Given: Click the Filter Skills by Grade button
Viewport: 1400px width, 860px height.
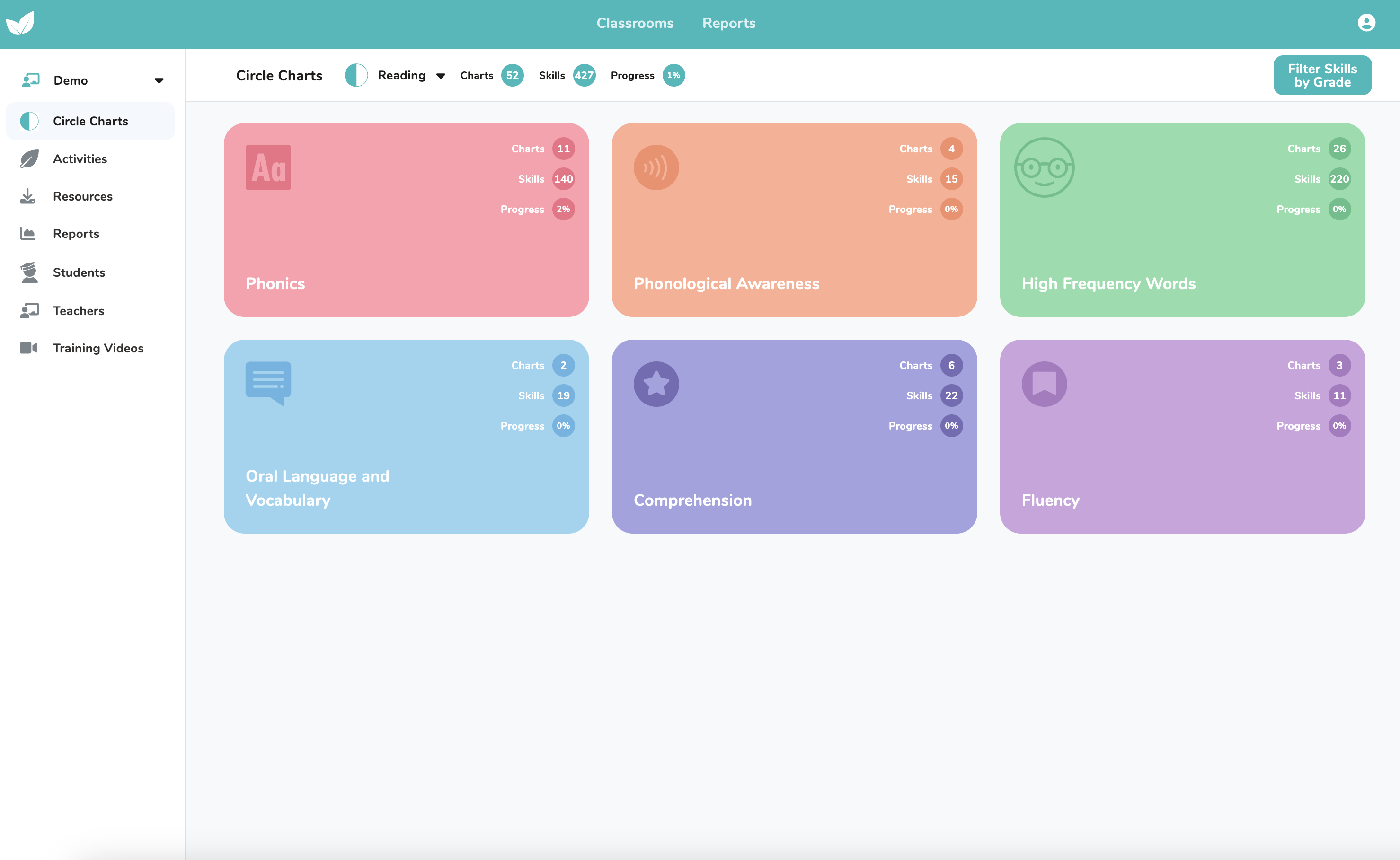Looking at the screenshot, I should coord(1322,75).
